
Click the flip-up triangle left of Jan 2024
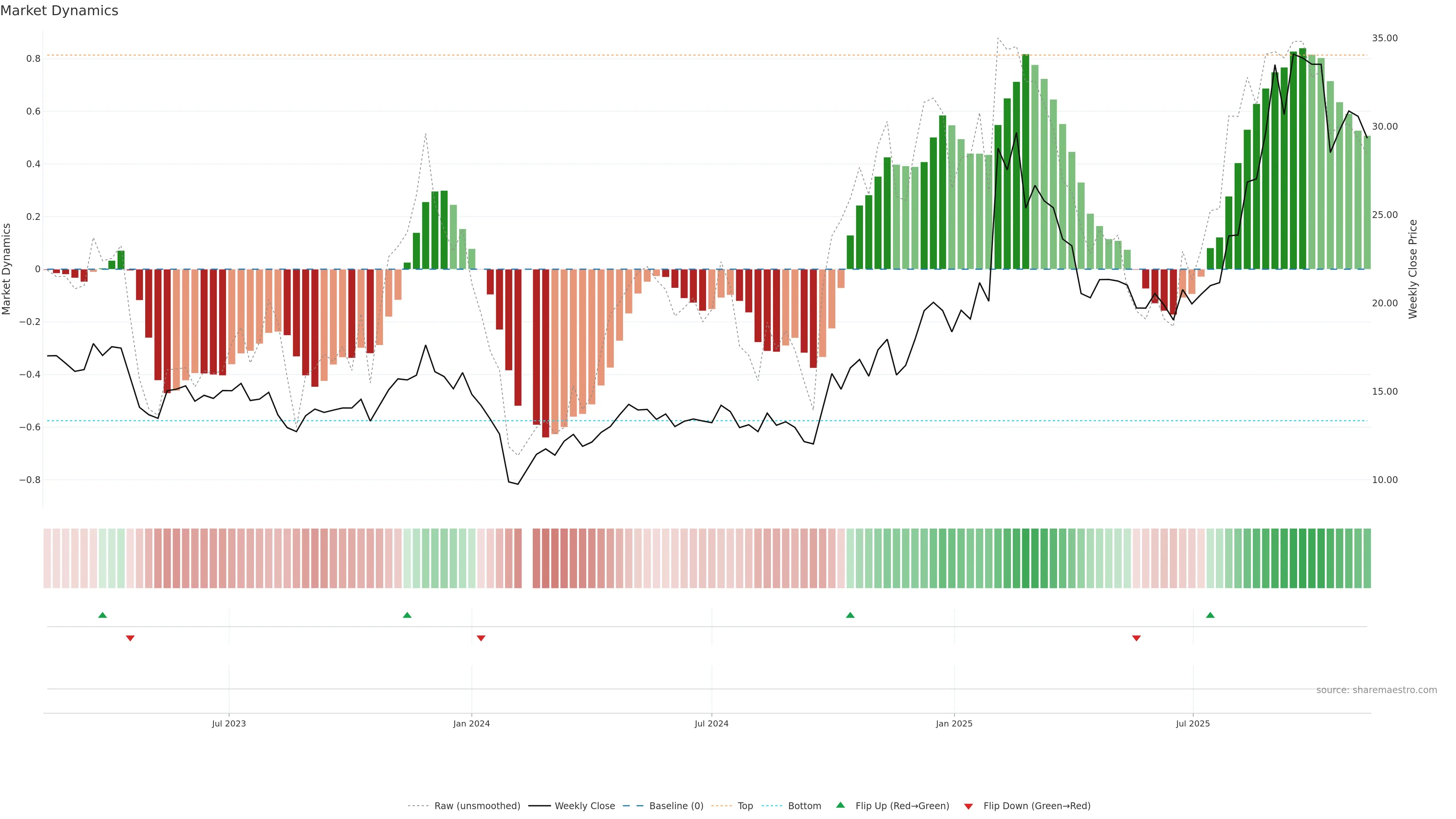click(407, 615)
